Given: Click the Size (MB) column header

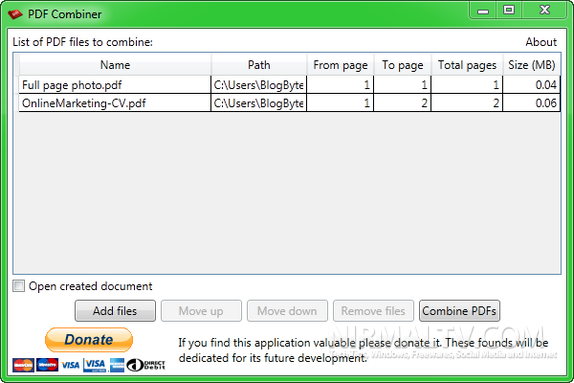Looking at the screenshot, I should point(532,65).
